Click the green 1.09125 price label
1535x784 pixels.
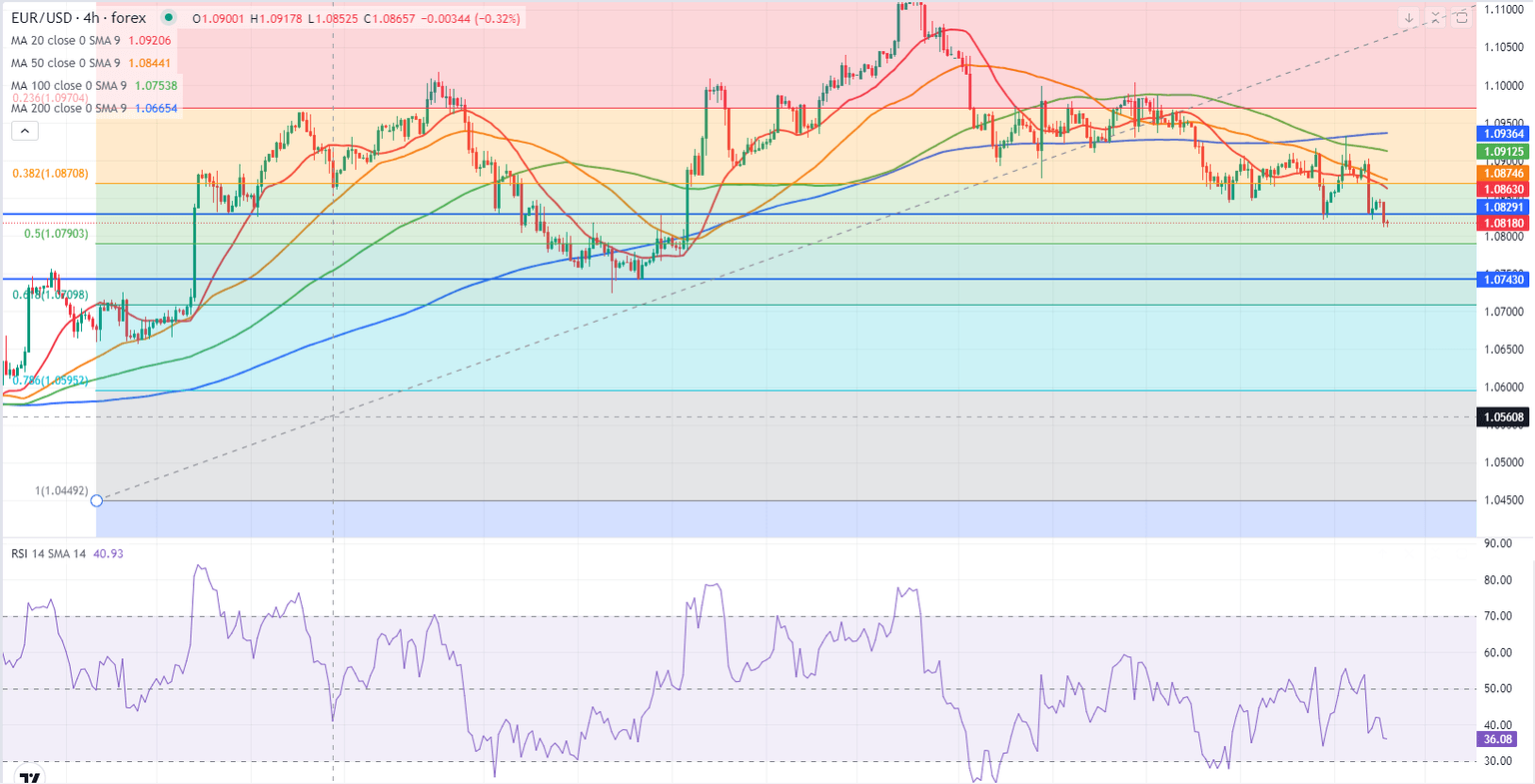click(x=1502, y=152)
